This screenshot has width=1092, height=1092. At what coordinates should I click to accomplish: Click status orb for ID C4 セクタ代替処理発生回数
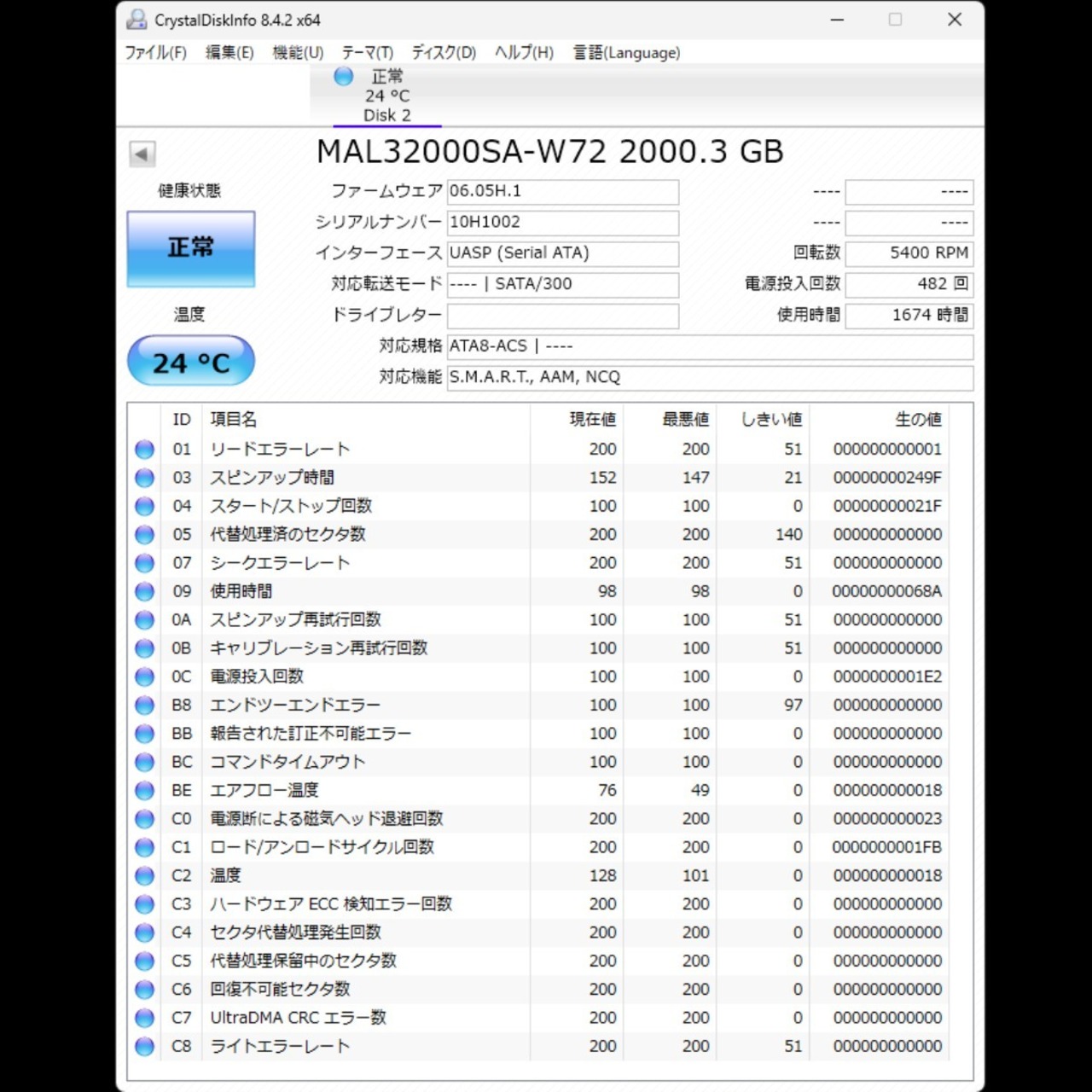pos(144,932)
